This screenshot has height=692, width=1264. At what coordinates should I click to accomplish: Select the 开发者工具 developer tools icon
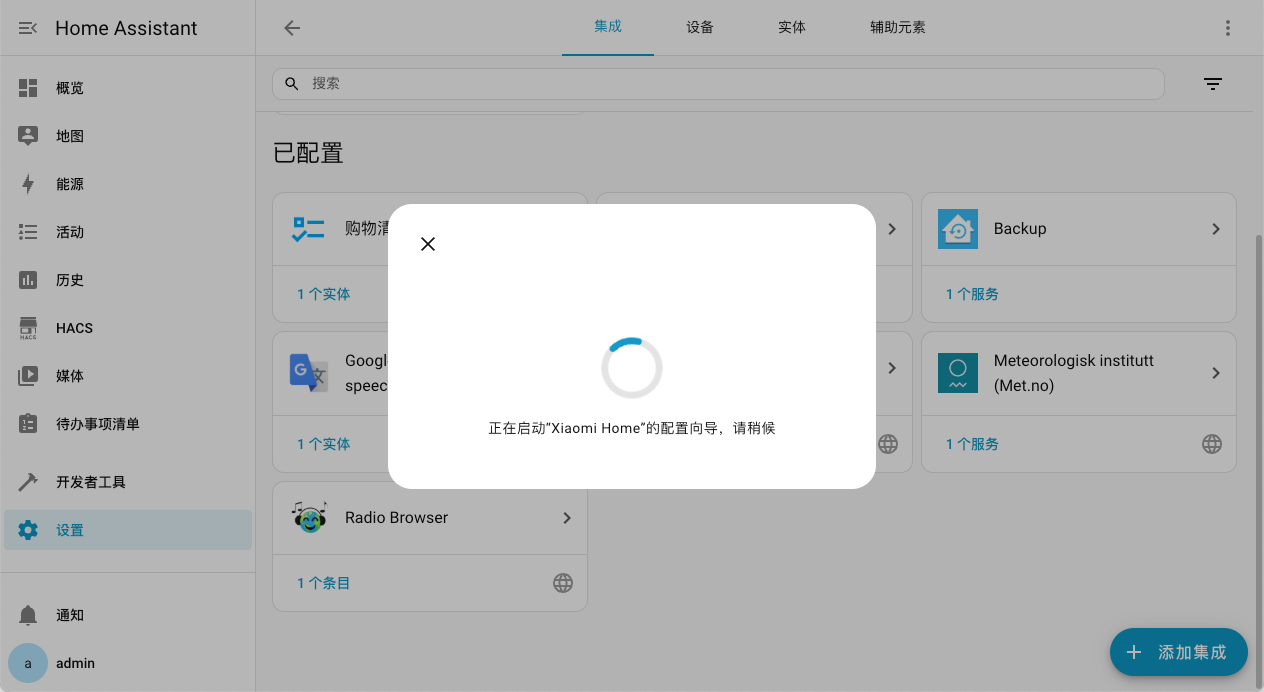(27, 482)
